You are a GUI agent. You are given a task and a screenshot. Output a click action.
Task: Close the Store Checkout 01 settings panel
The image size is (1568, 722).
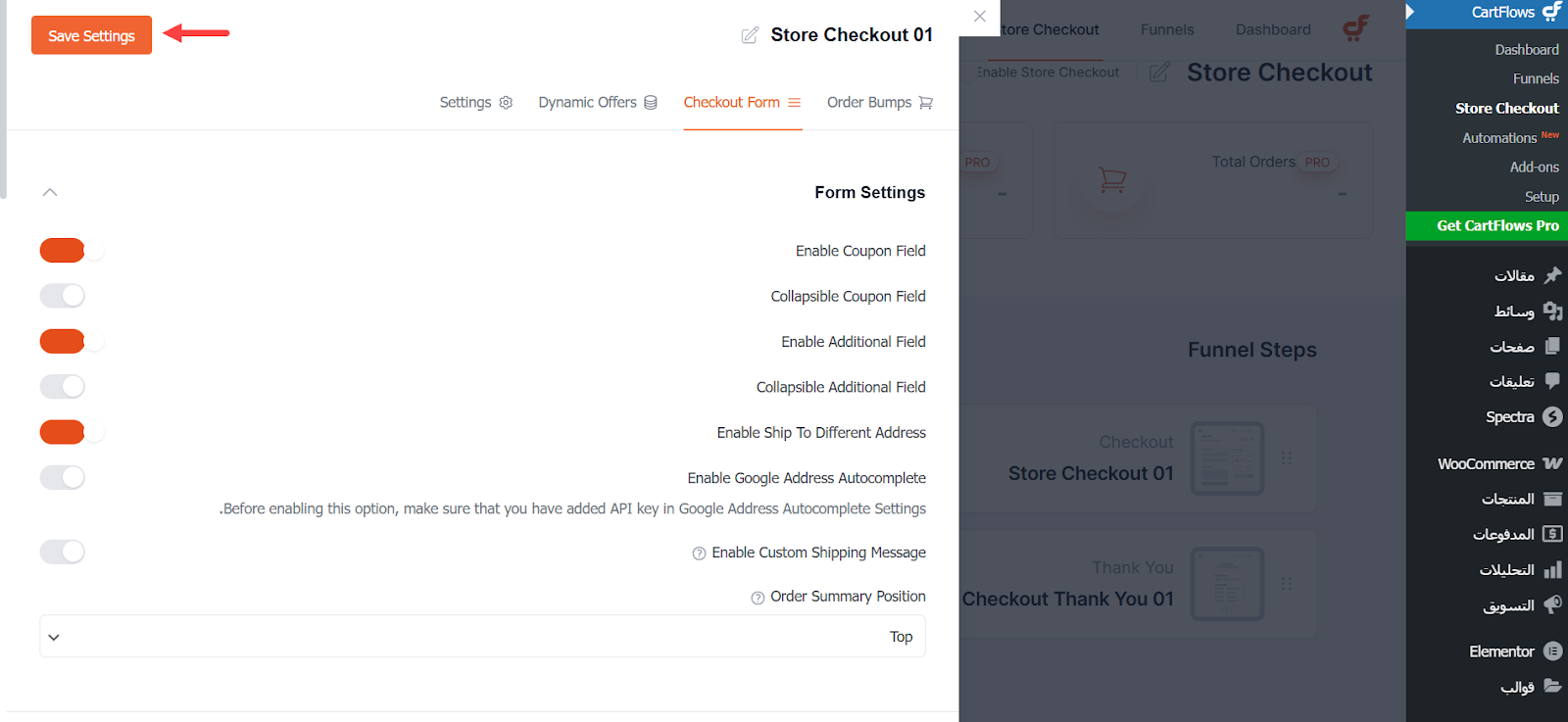[979, 16]
